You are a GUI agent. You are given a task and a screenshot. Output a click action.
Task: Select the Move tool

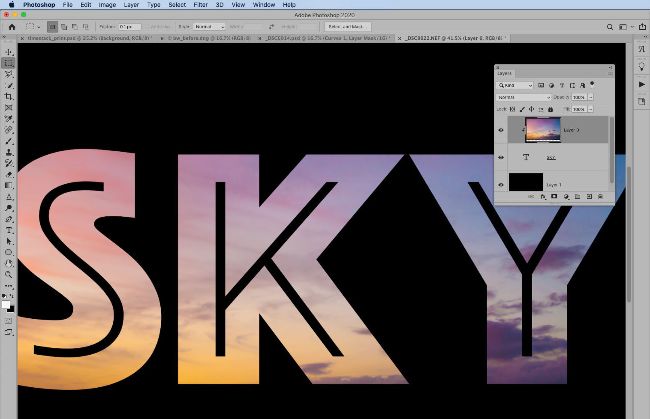pos(9,51)
